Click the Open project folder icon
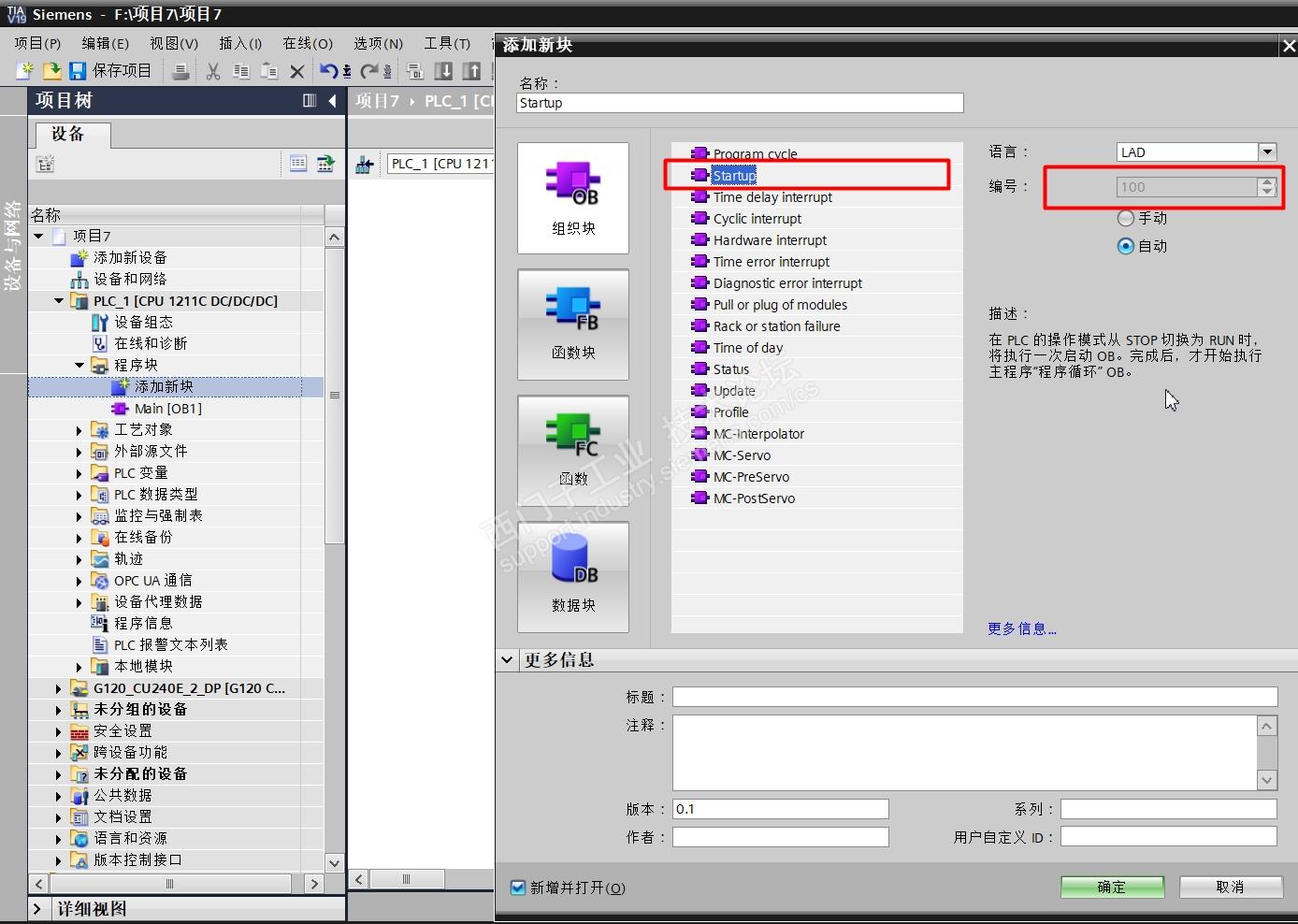This screenshot has width=1298, height=924. pos(51,71)
